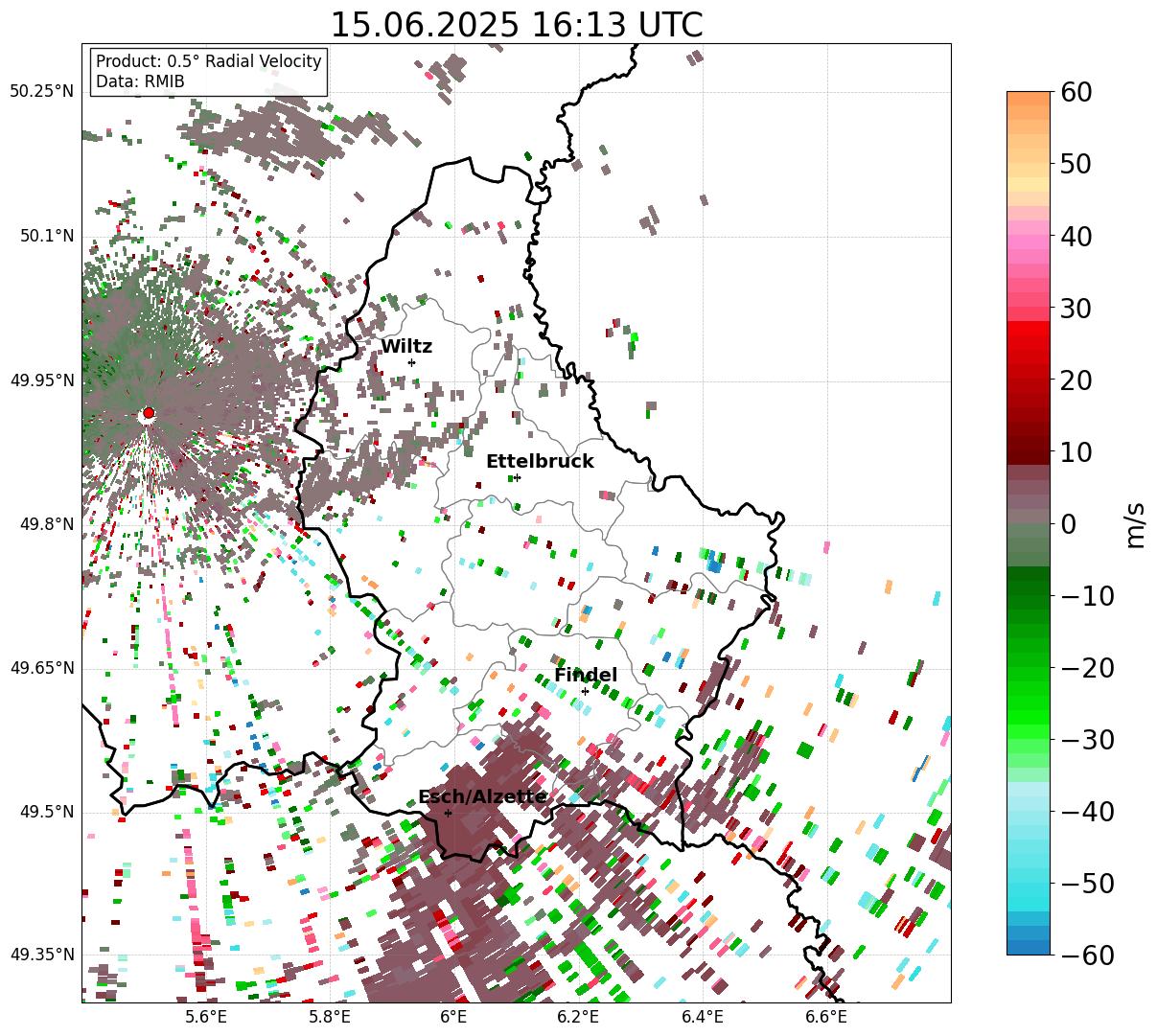The height and width of the screenshot is (1036, 1157).
Task: Click the 5.8°E longitude tick label
Action: (x=330, y=1017)
